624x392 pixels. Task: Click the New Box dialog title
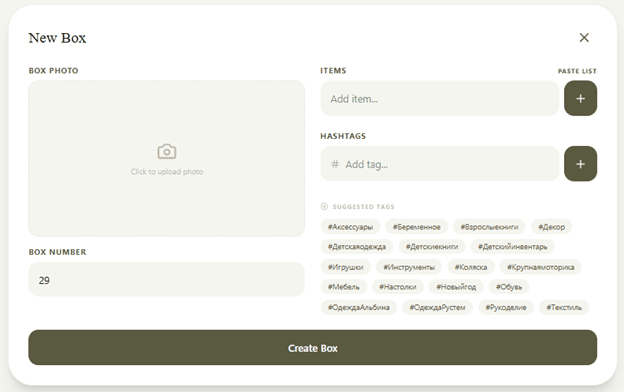(57, 38)
